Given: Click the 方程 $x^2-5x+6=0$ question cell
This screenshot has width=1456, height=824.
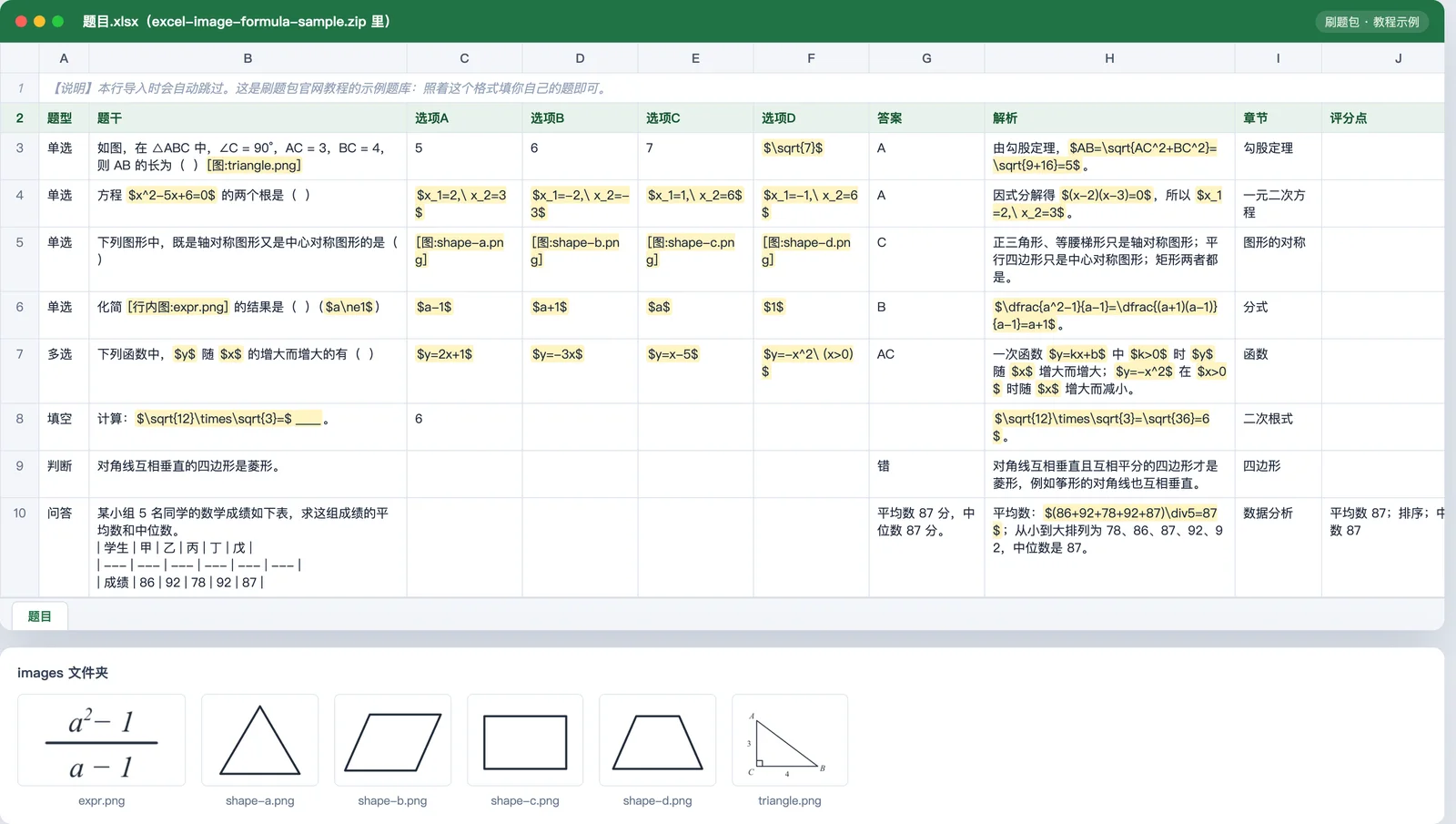Looking at the screenshot, I should click(248, 204).
